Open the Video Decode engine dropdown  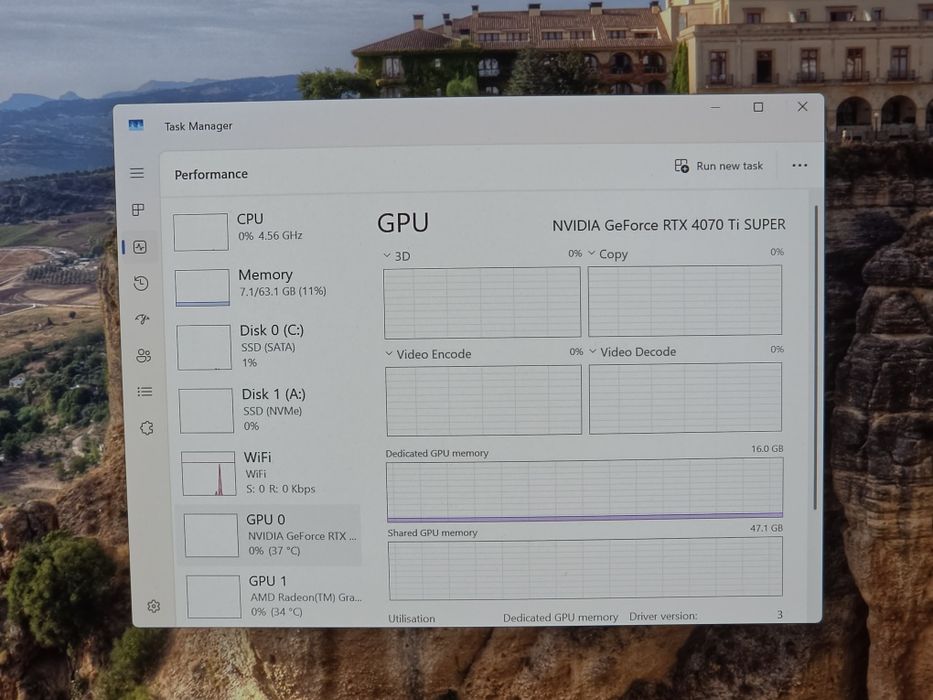tap(593, 351)
